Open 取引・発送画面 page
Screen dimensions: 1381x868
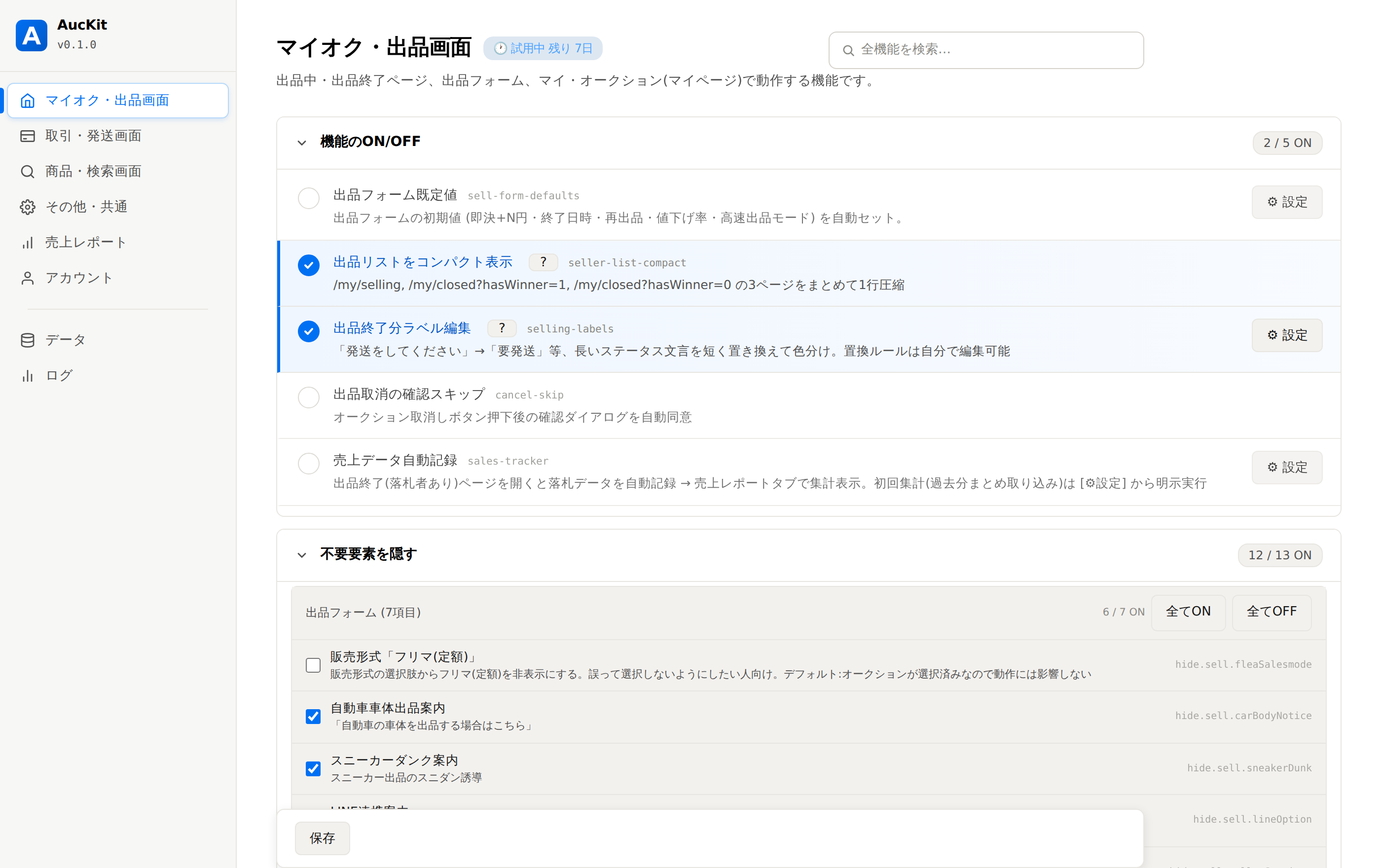[117, 136]
